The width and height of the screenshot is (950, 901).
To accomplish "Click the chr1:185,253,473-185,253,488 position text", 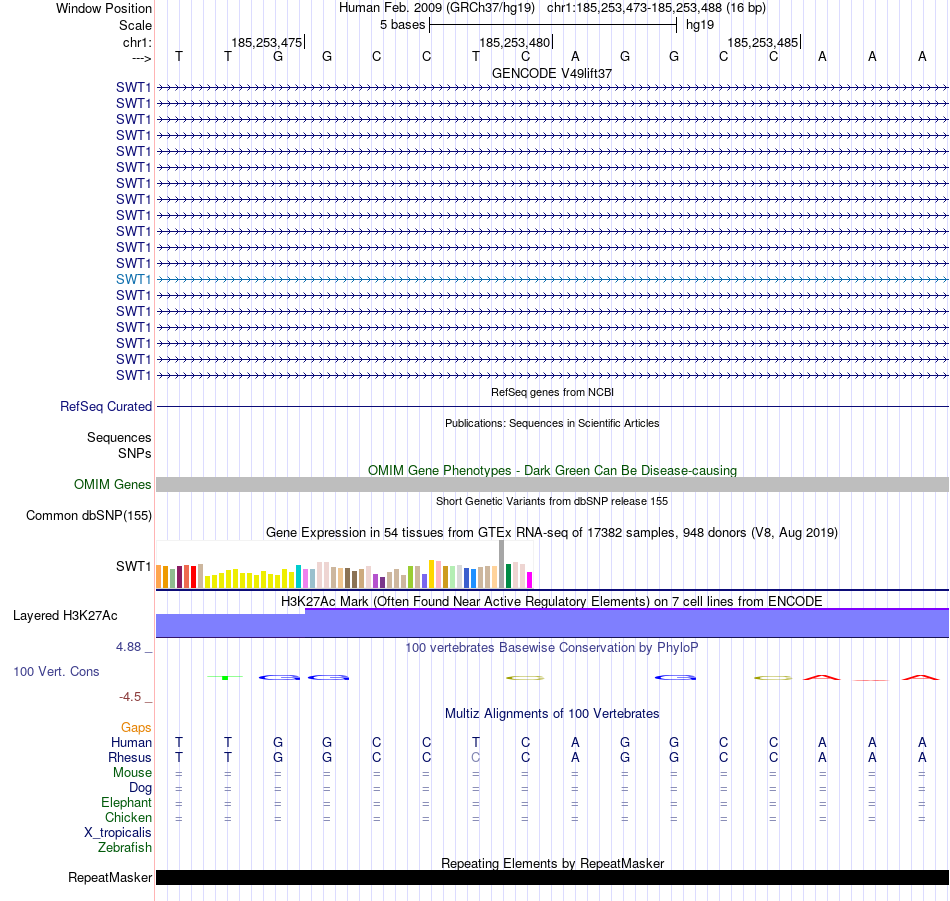I will [x=656, y=8].
